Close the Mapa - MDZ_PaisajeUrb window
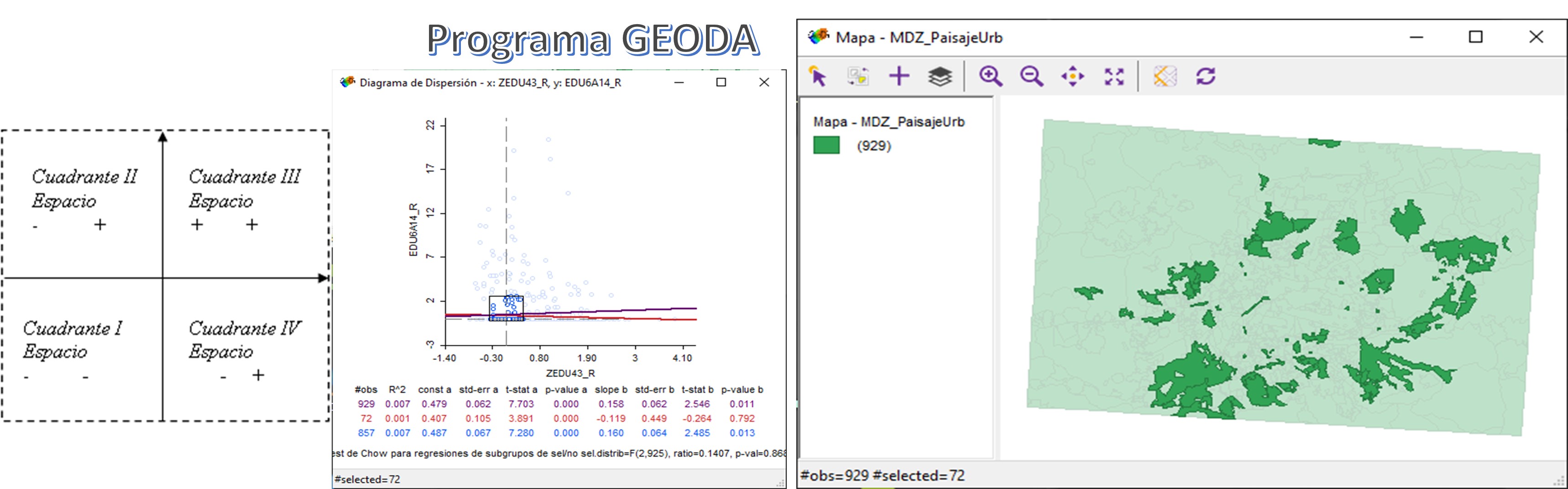The image size is (1568, 489). click(1537, 37)
